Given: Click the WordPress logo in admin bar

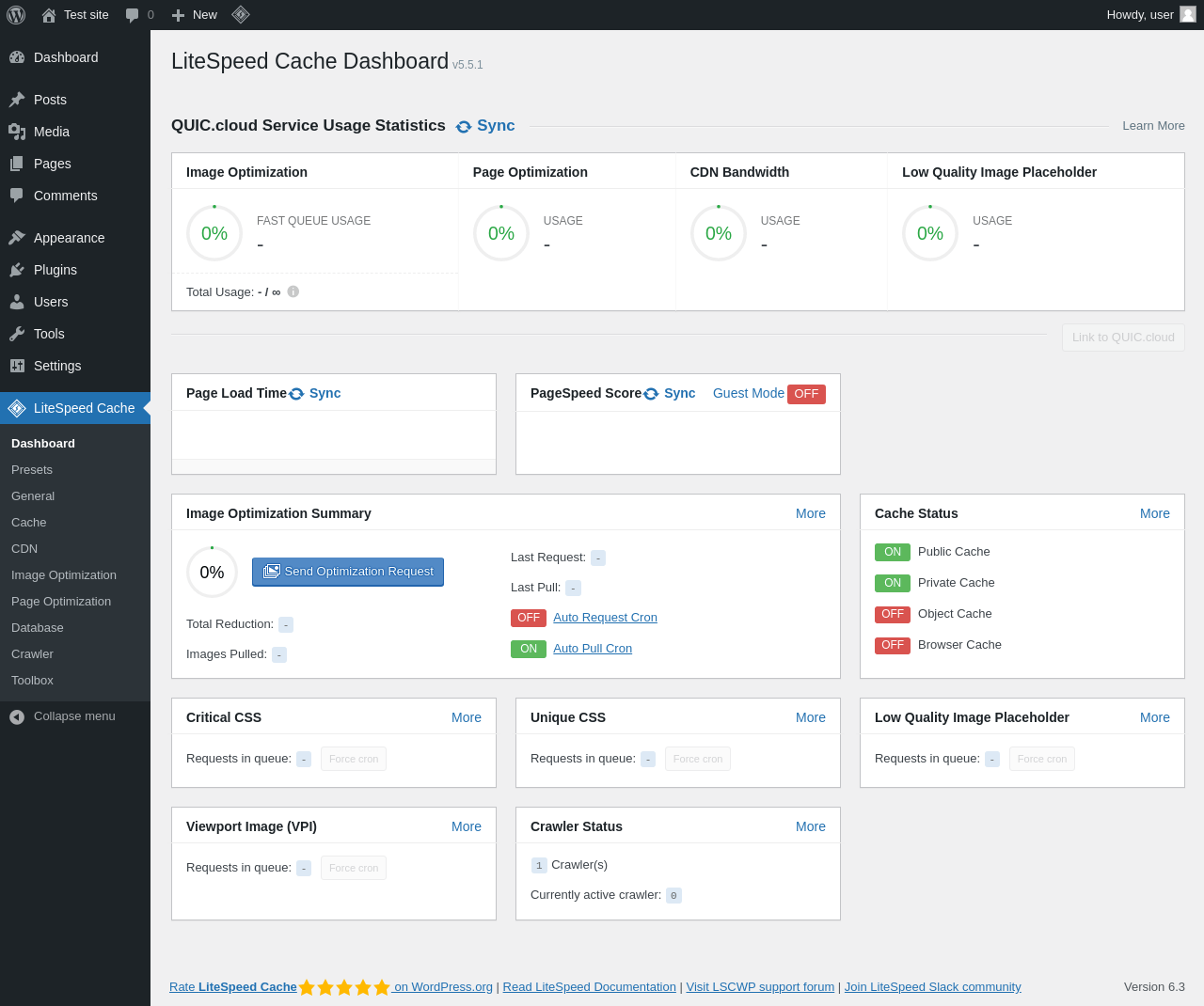Looking at the screenshot, I should (x=16, y=15).
